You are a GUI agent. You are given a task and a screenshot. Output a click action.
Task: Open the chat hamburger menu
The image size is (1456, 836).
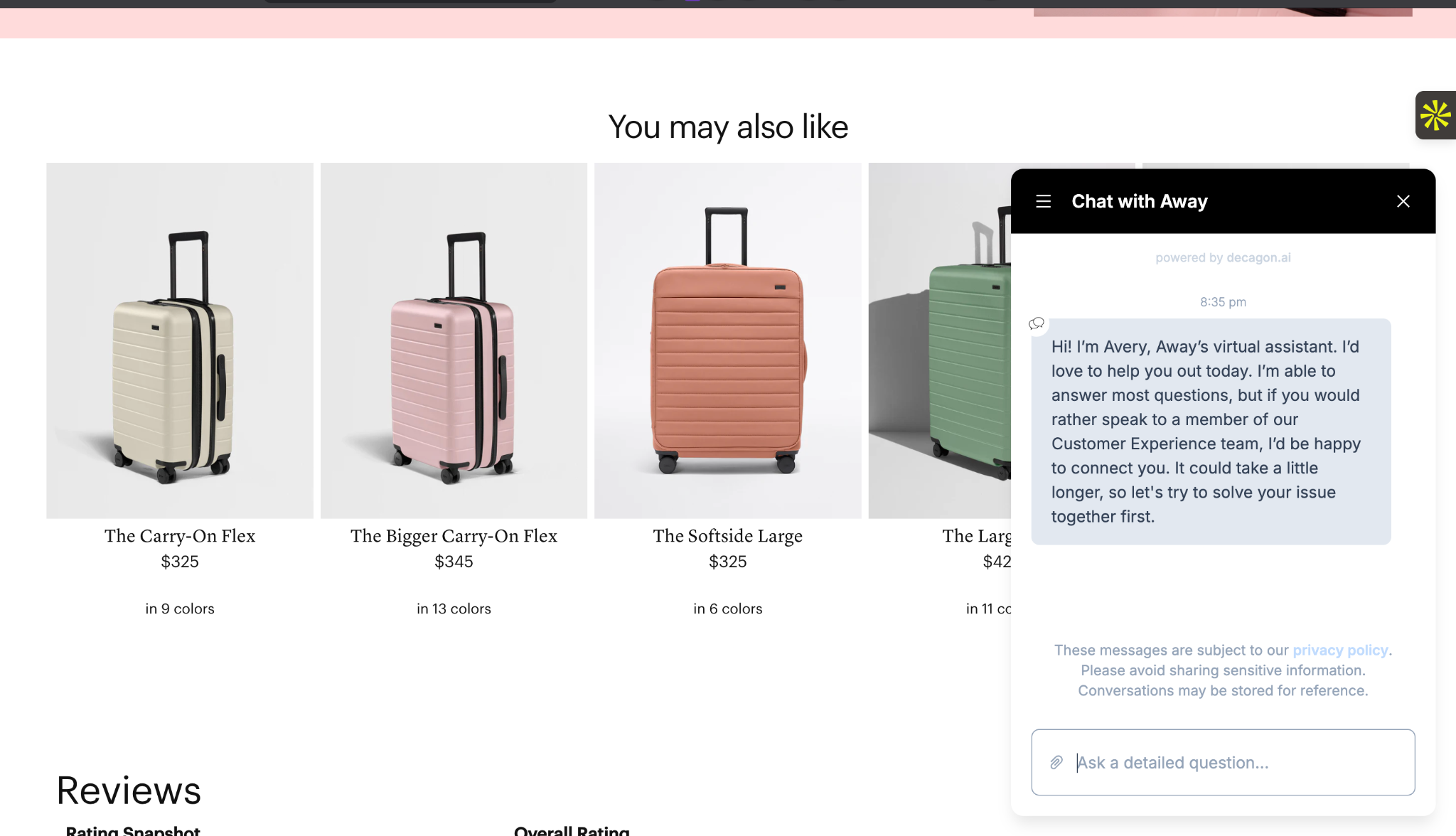1043,201
